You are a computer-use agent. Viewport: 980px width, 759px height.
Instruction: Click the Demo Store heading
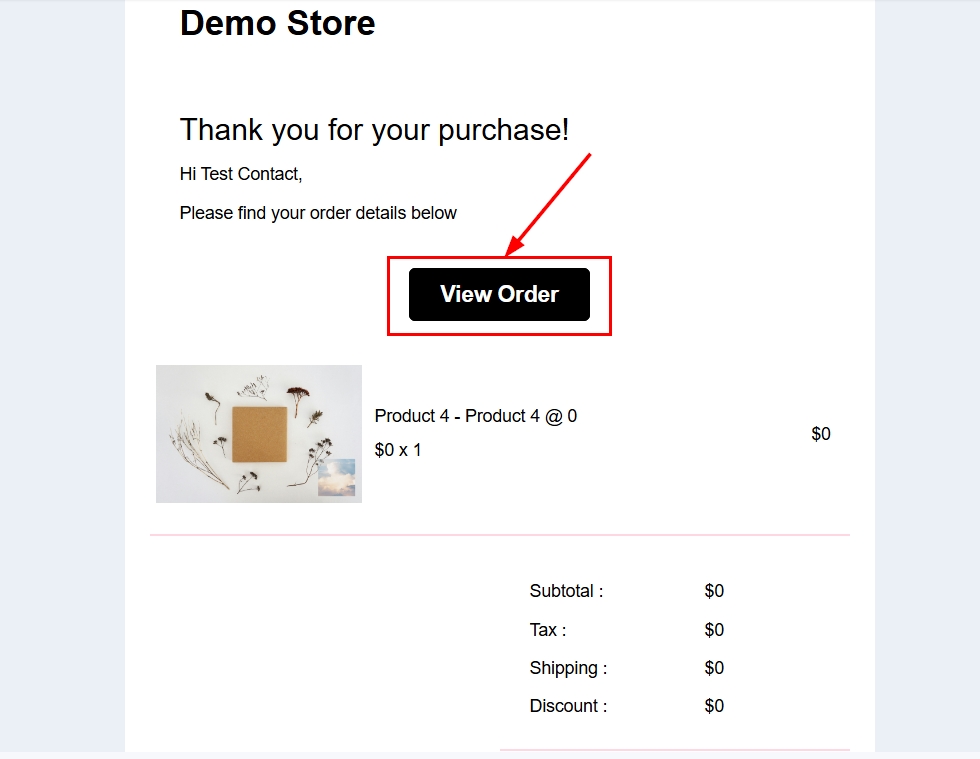(277, 22)
